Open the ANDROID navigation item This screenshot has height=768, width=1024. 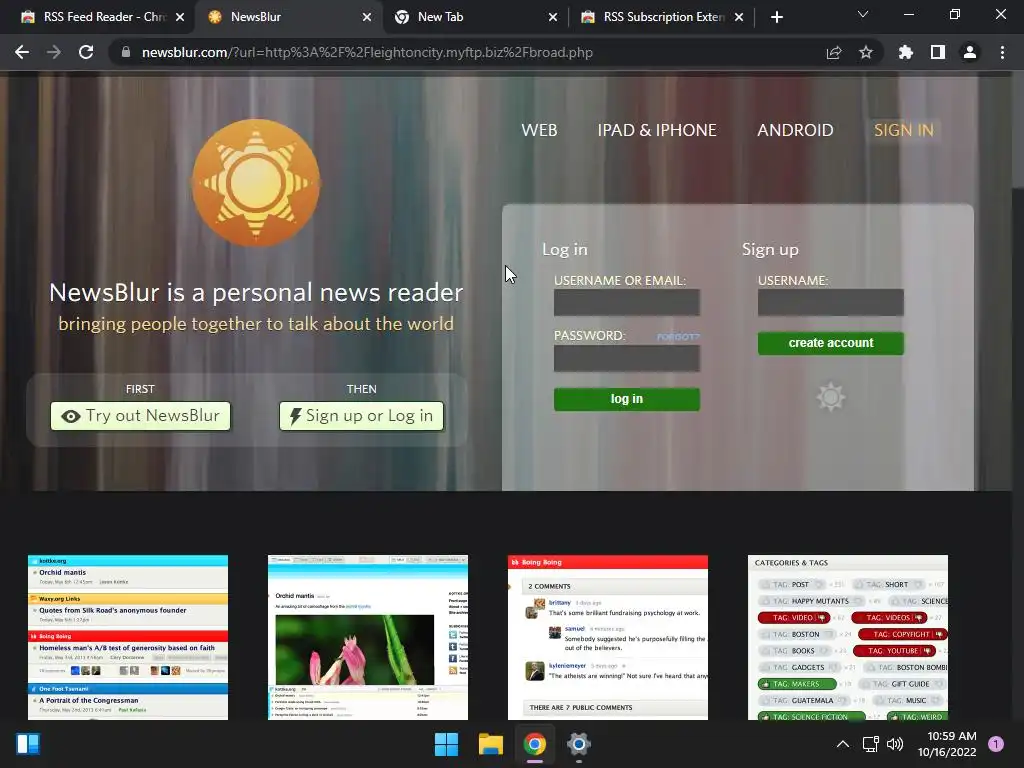tap(795, 130)
